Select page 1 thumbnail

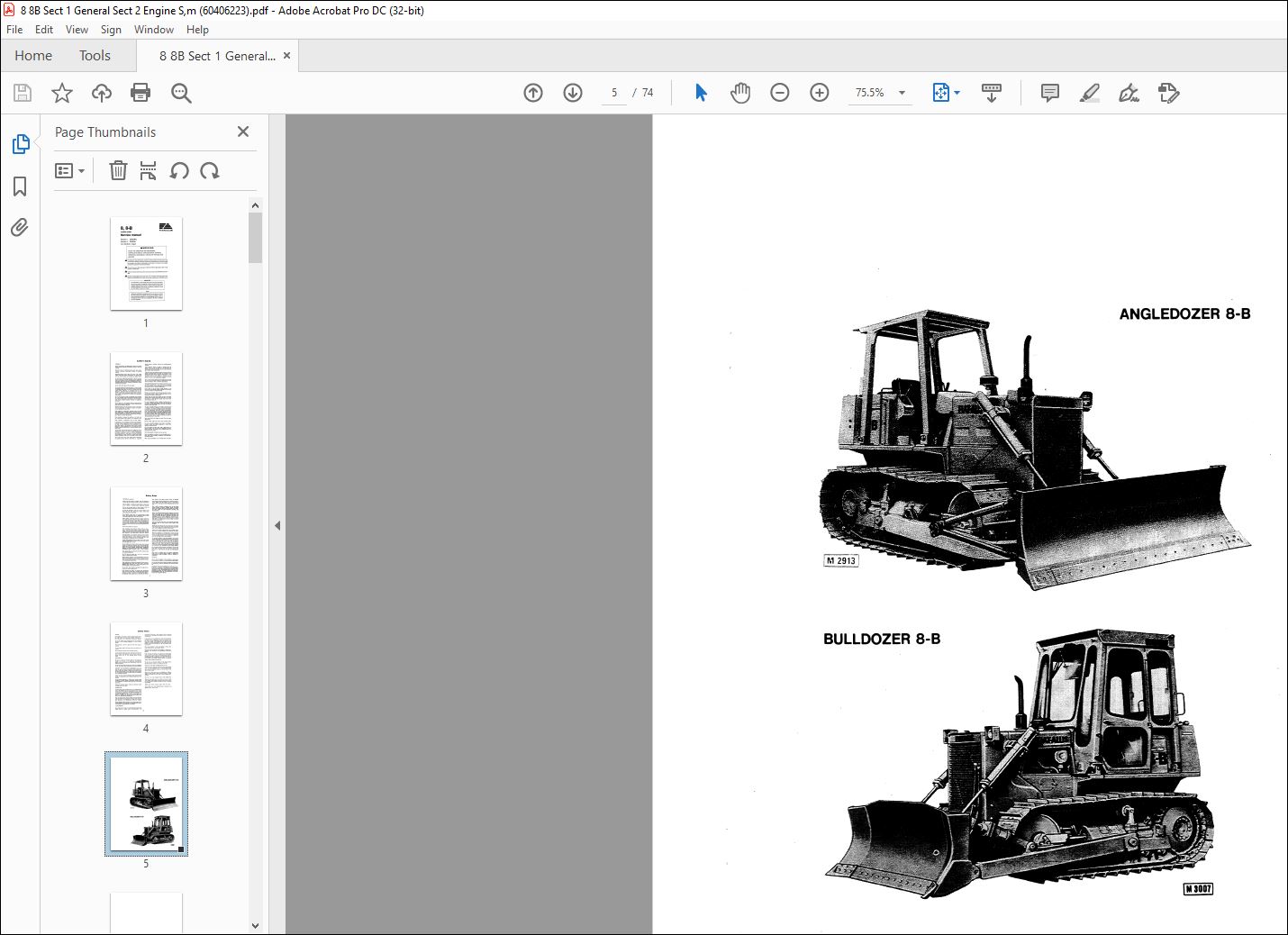click(146, 263)
